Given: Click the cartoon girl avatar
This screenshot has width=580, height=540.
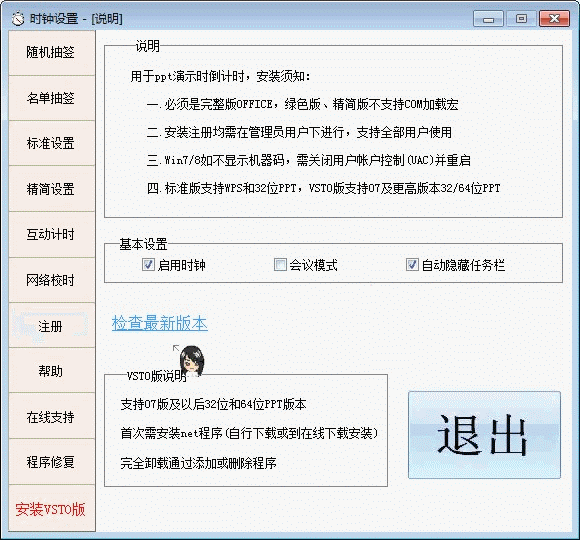Looking at the screenshot, I should tap(192, 361).
